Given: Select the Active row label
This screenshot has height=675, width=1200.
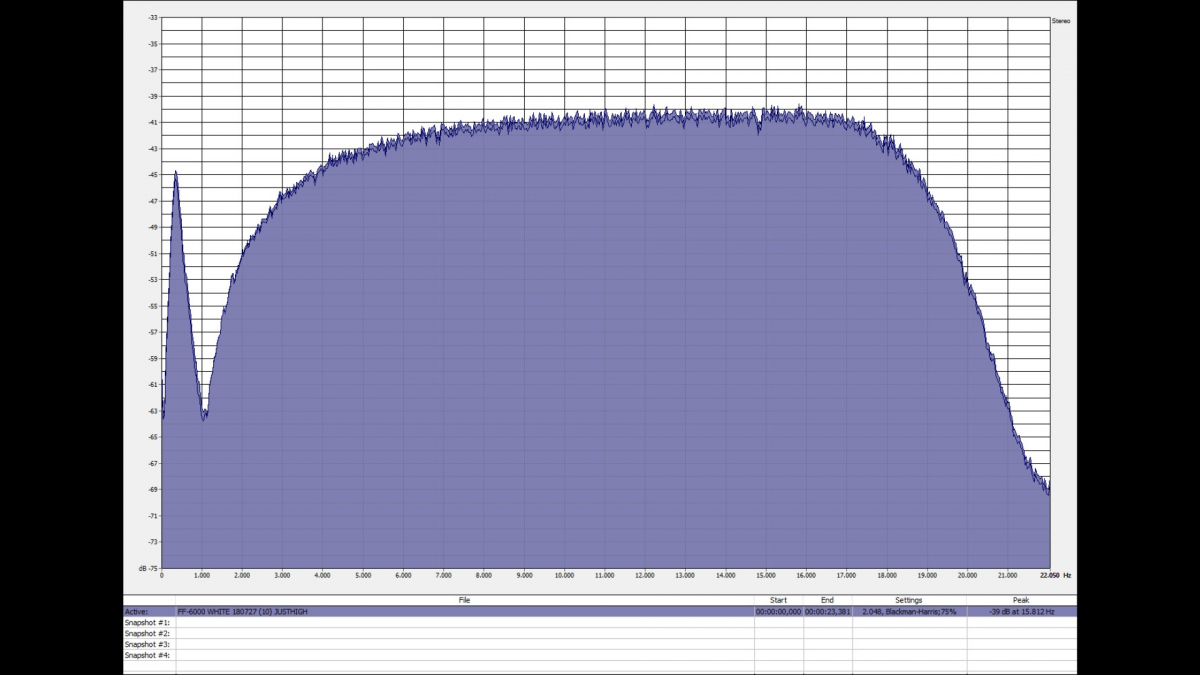Looking at the screenshot, I should (136, 611).
